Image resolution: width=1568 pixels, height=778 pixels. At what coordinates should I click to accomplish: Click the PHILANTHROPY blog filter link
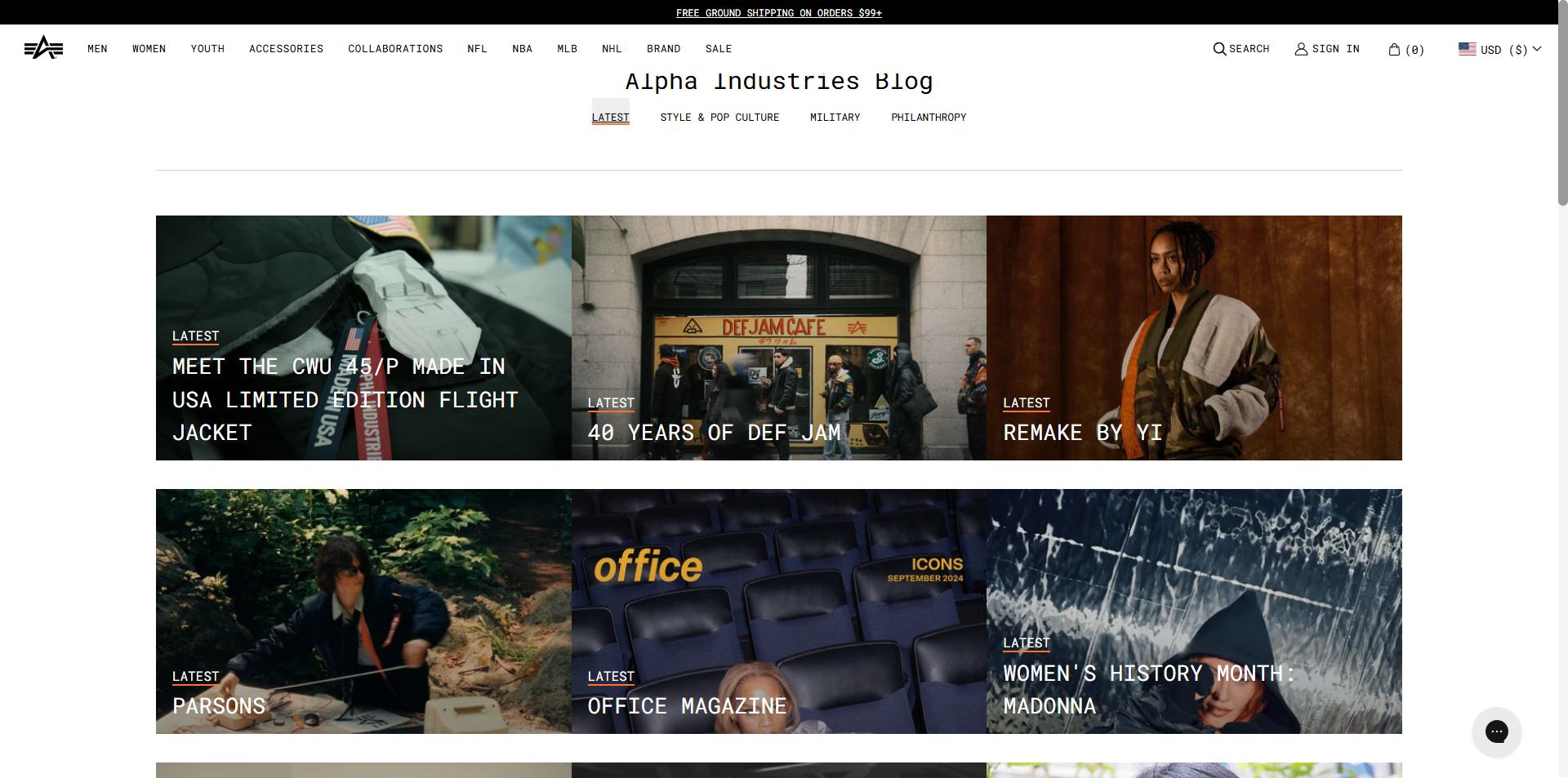tap(929, 117)
